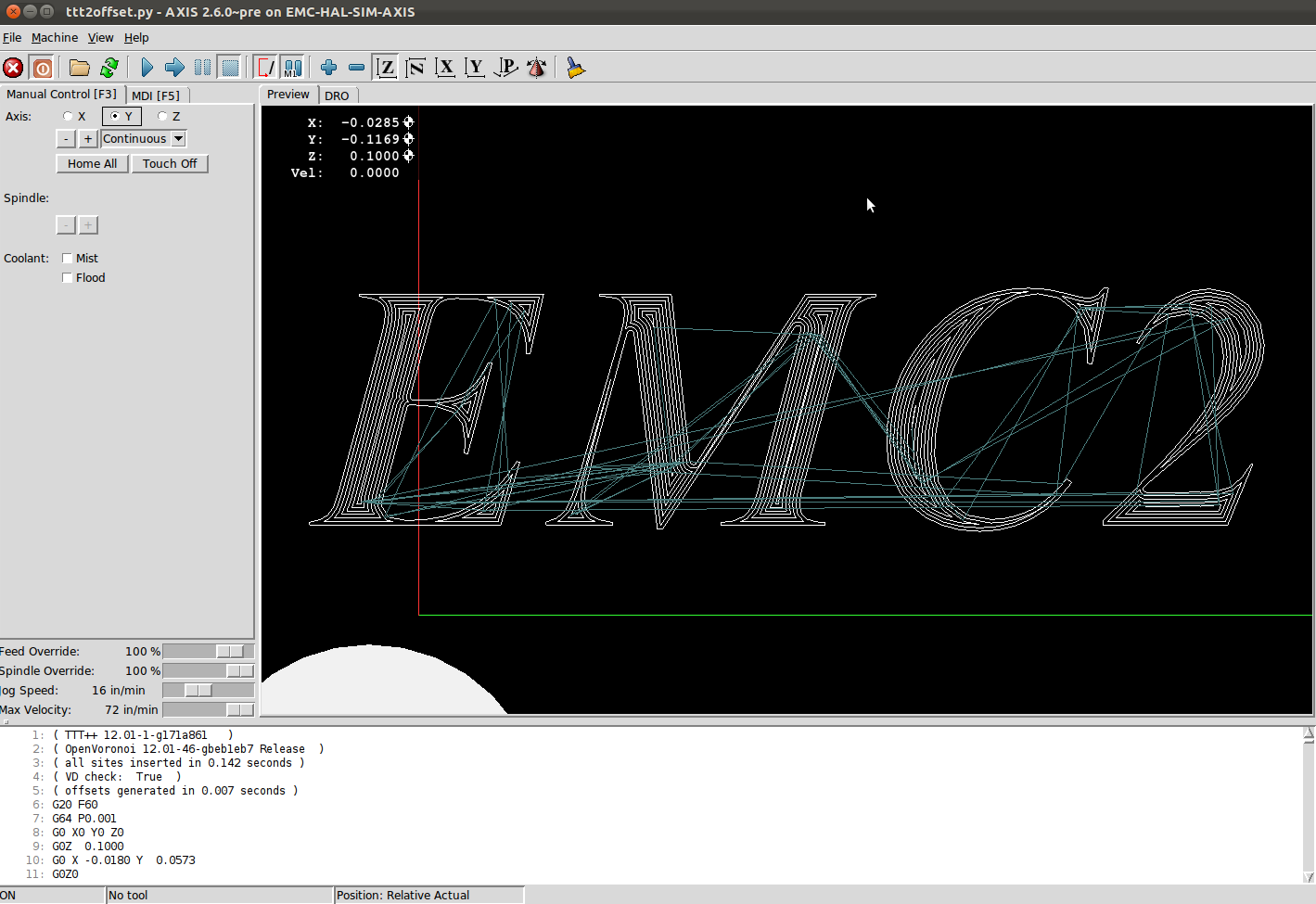The image size is (1316, 904).
Task: Open the Continuous jog increment dropdown
Action: [144, 138]
